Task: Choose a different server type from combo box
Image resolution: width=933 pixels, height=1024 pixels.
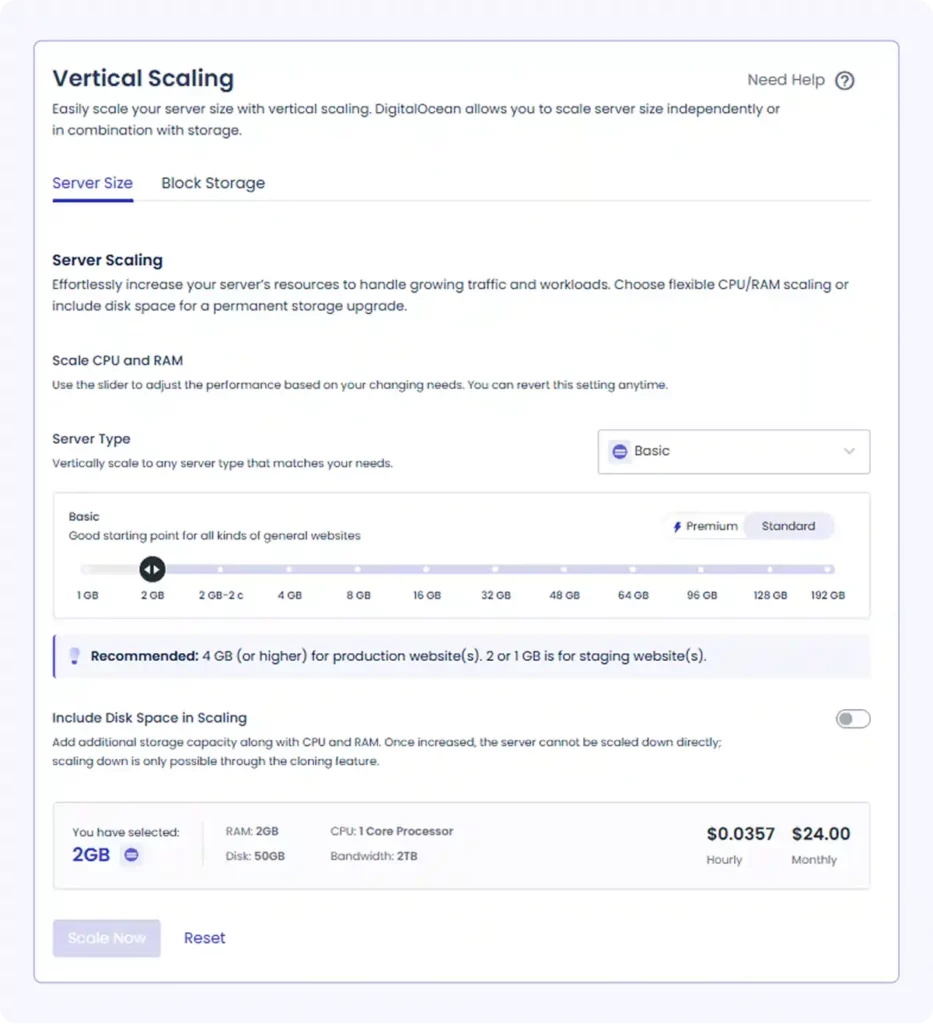Action: pos(733,451)
